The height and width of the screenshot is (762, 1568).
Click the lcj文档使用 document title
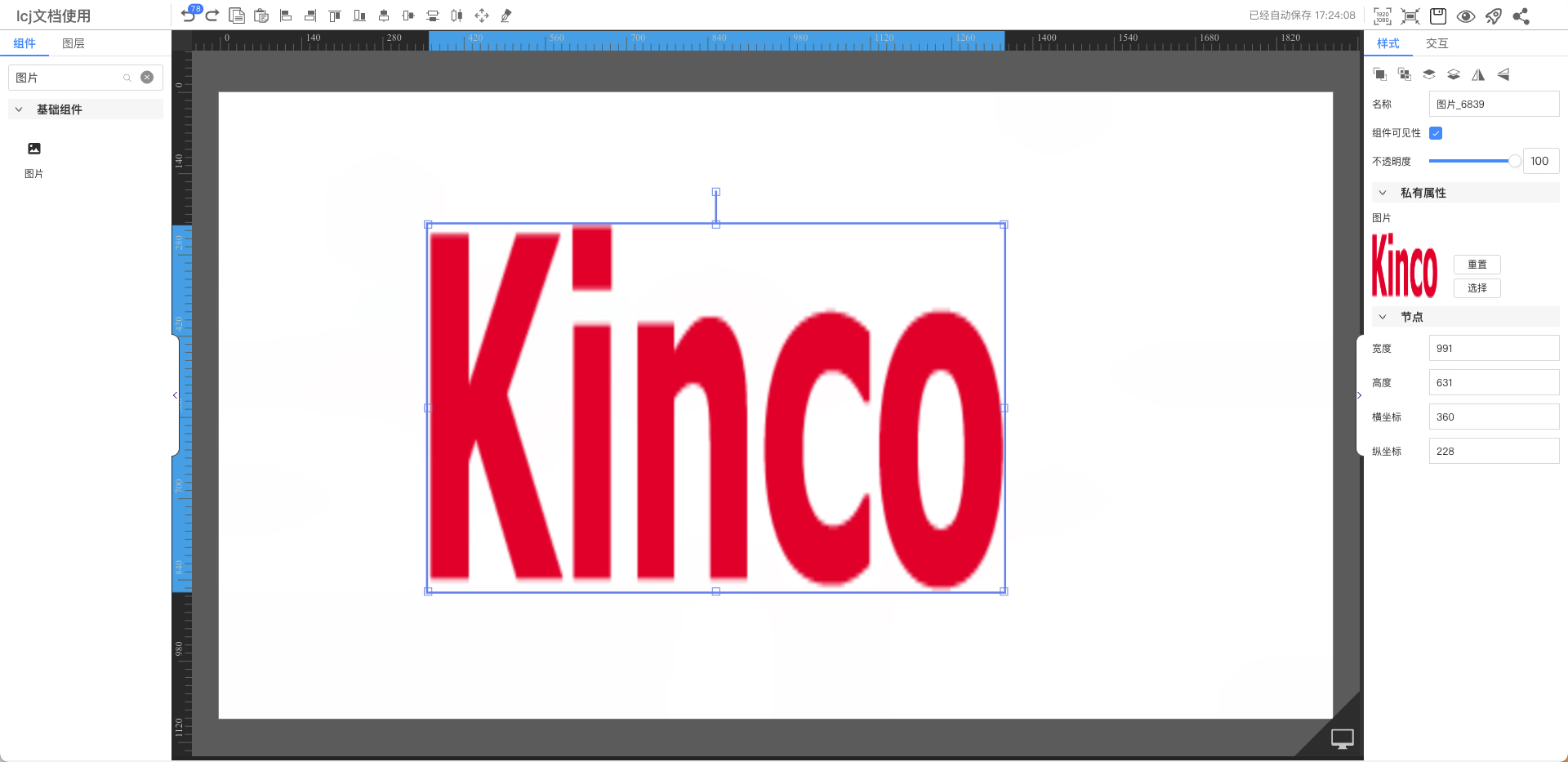[53, 16]
